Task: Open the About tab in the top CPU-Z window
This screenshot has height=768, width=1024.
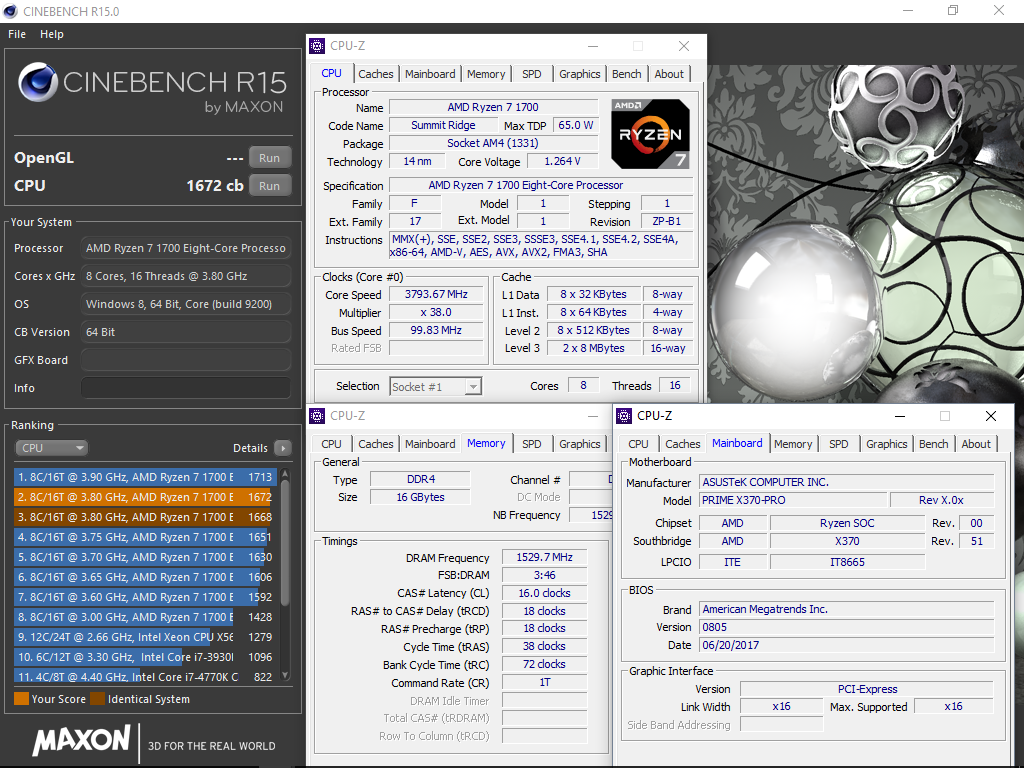Action: (x=669, y=74)
